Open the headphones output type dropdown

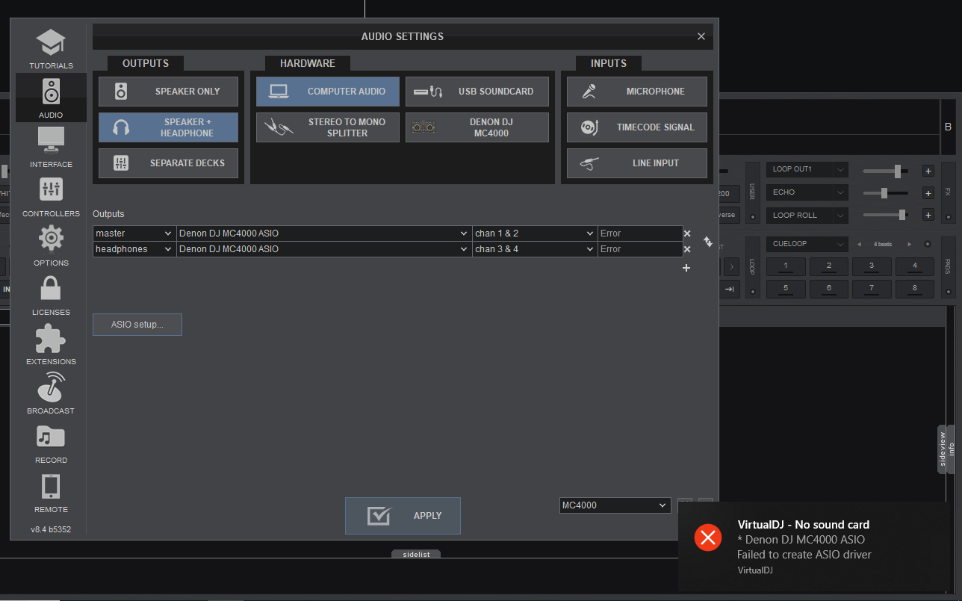(134, 249)
